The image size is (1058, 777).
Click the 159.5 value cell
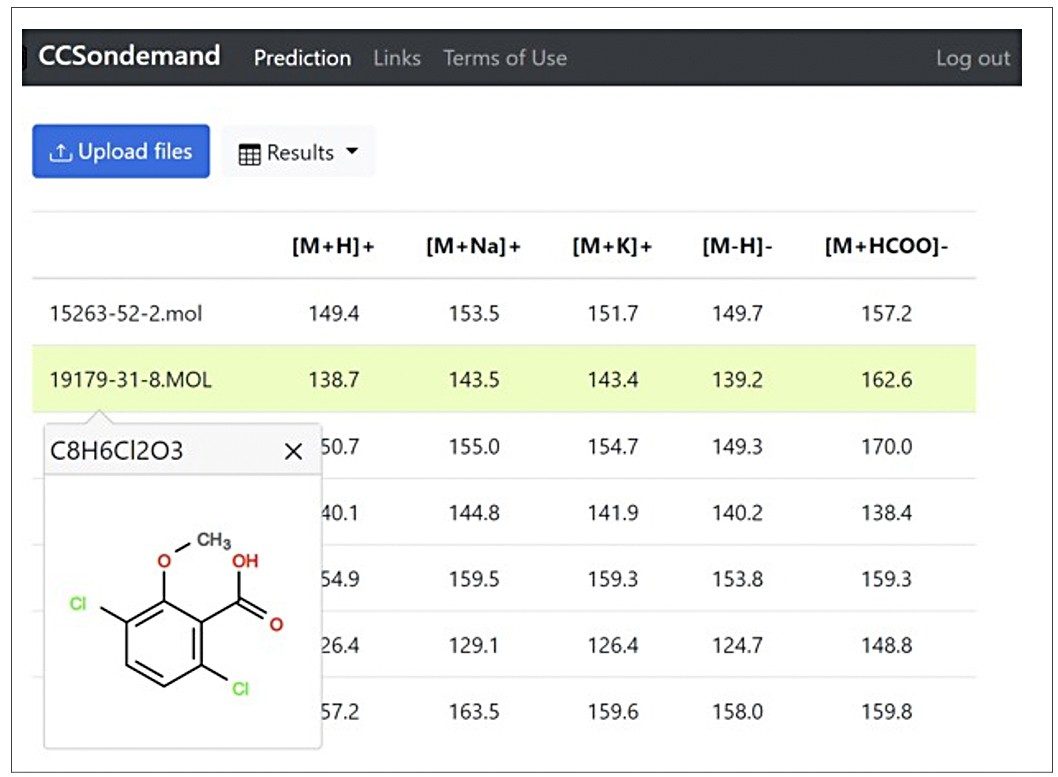tap(474, 579)
